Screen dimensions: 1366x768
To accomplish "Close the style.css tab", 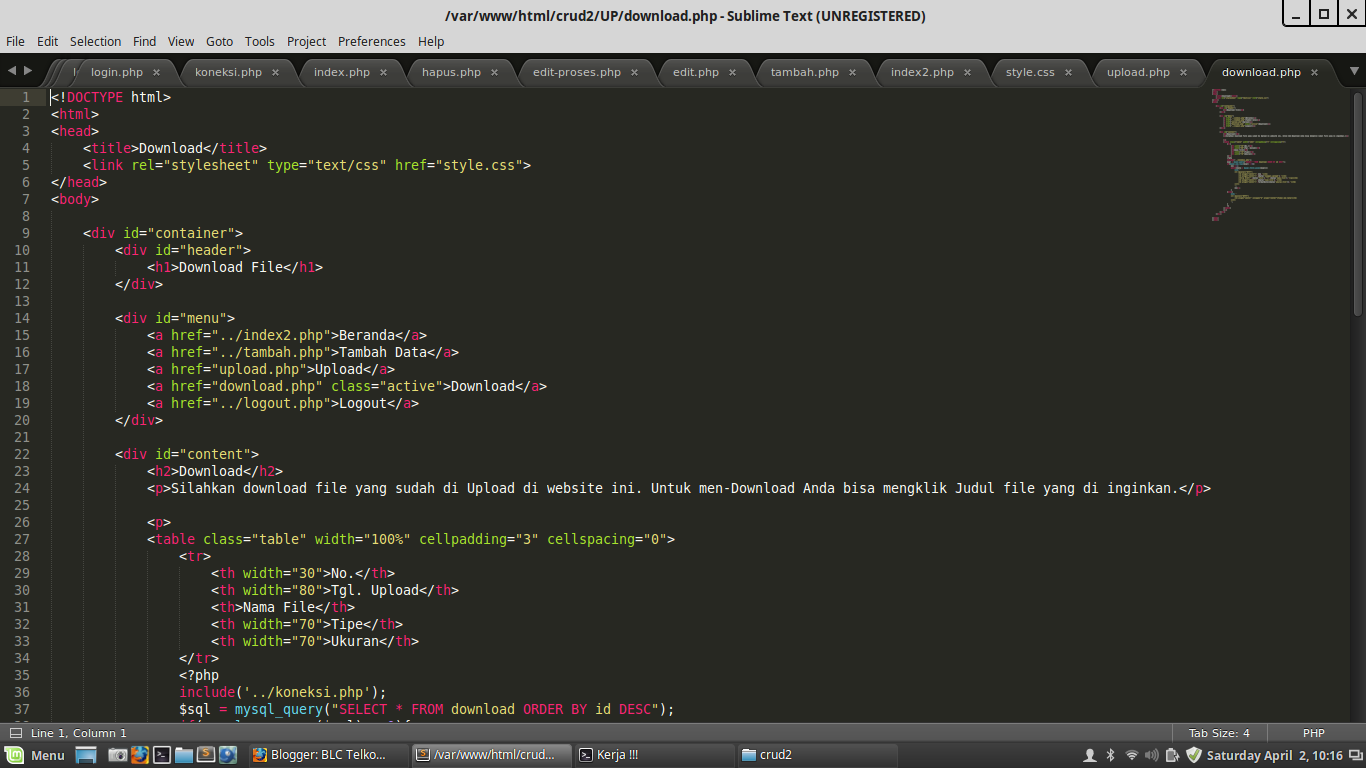I will (1068, 72).
